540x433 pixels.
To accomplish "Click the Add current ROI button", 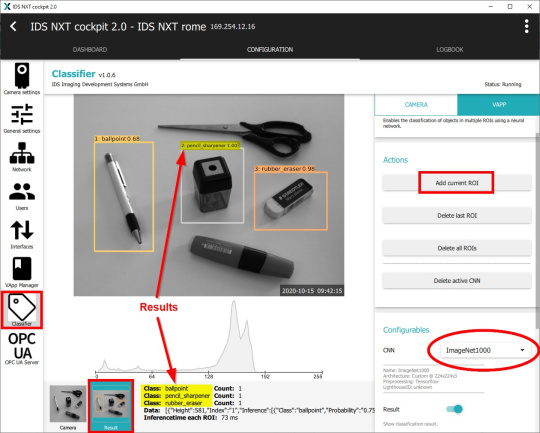I will pos(457,183).
